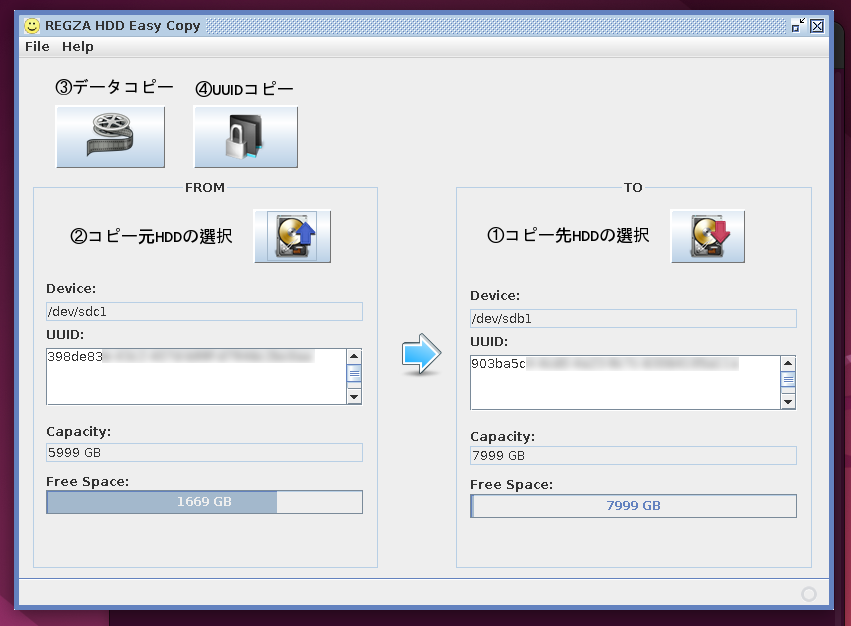The image size is (851, 626).
Task: Click the FROM UUID text area
Action: point(195,377)
